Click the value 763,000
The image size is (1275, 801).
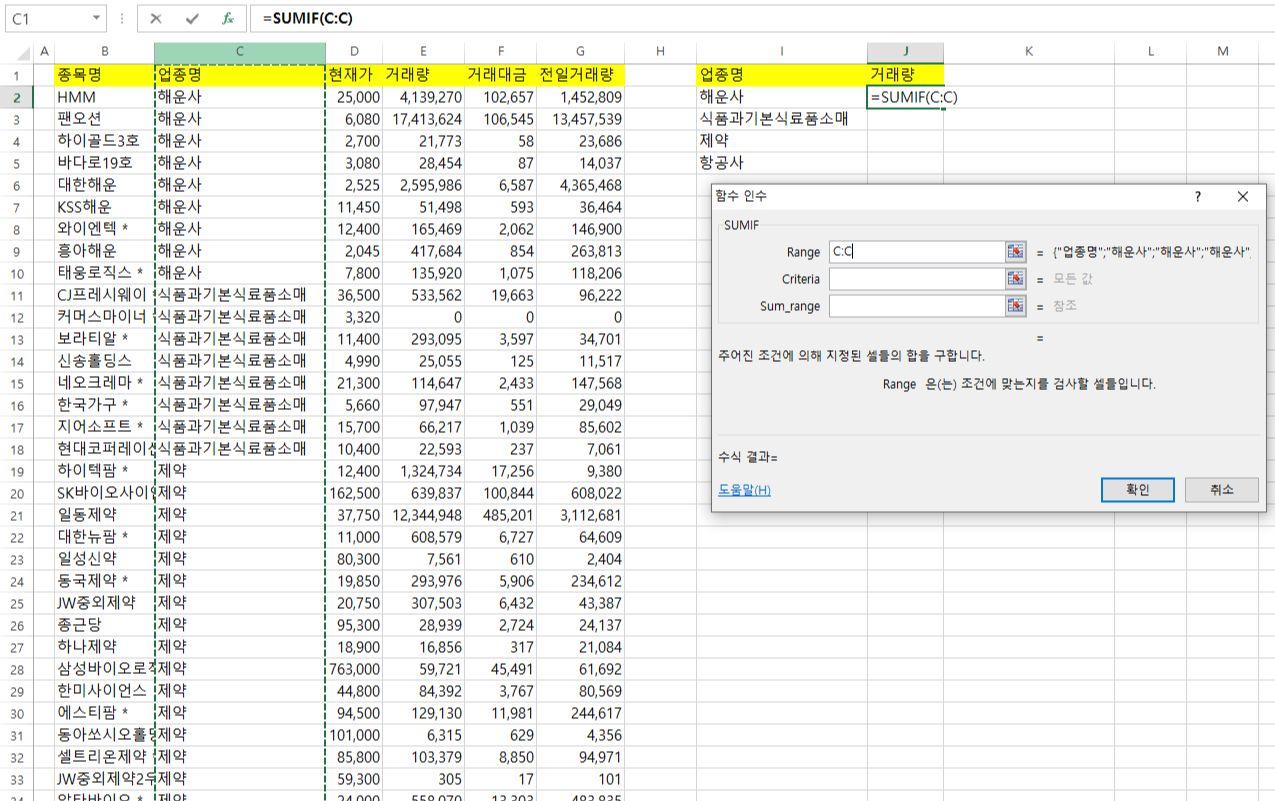tap(355, 669)
